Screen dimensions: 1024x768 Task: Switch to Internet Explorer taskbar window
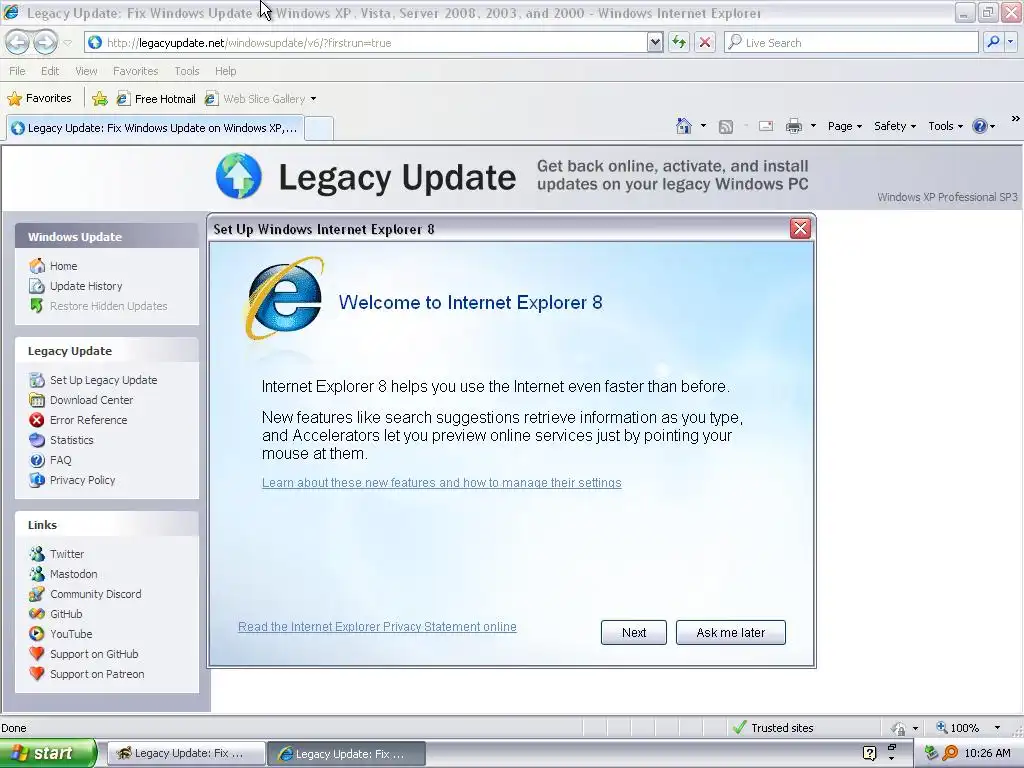347,753
